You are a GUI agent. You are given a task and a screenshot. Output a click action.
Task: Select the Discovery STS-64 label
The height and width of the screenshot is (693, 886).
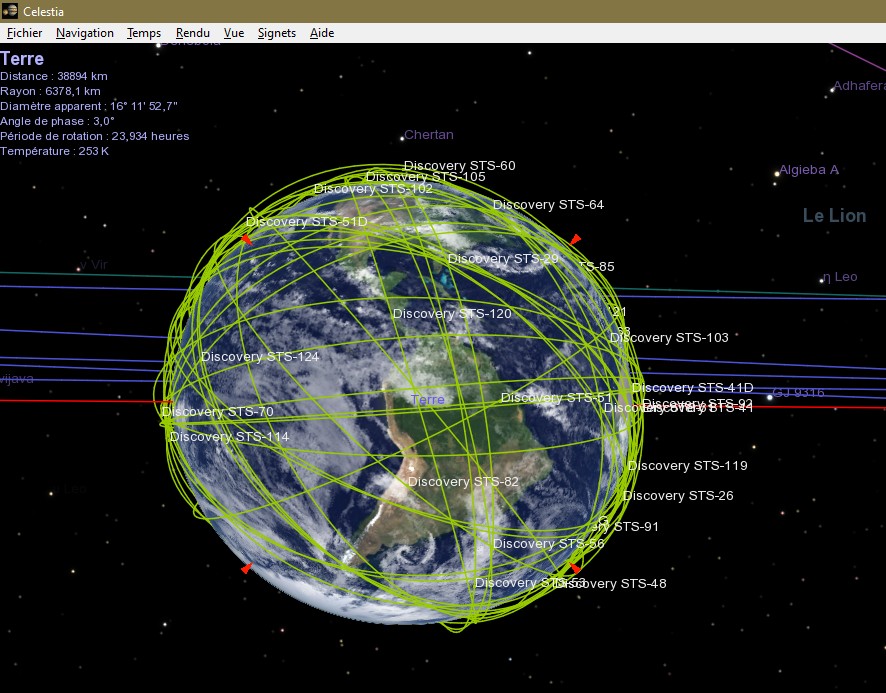pos(548,205)
